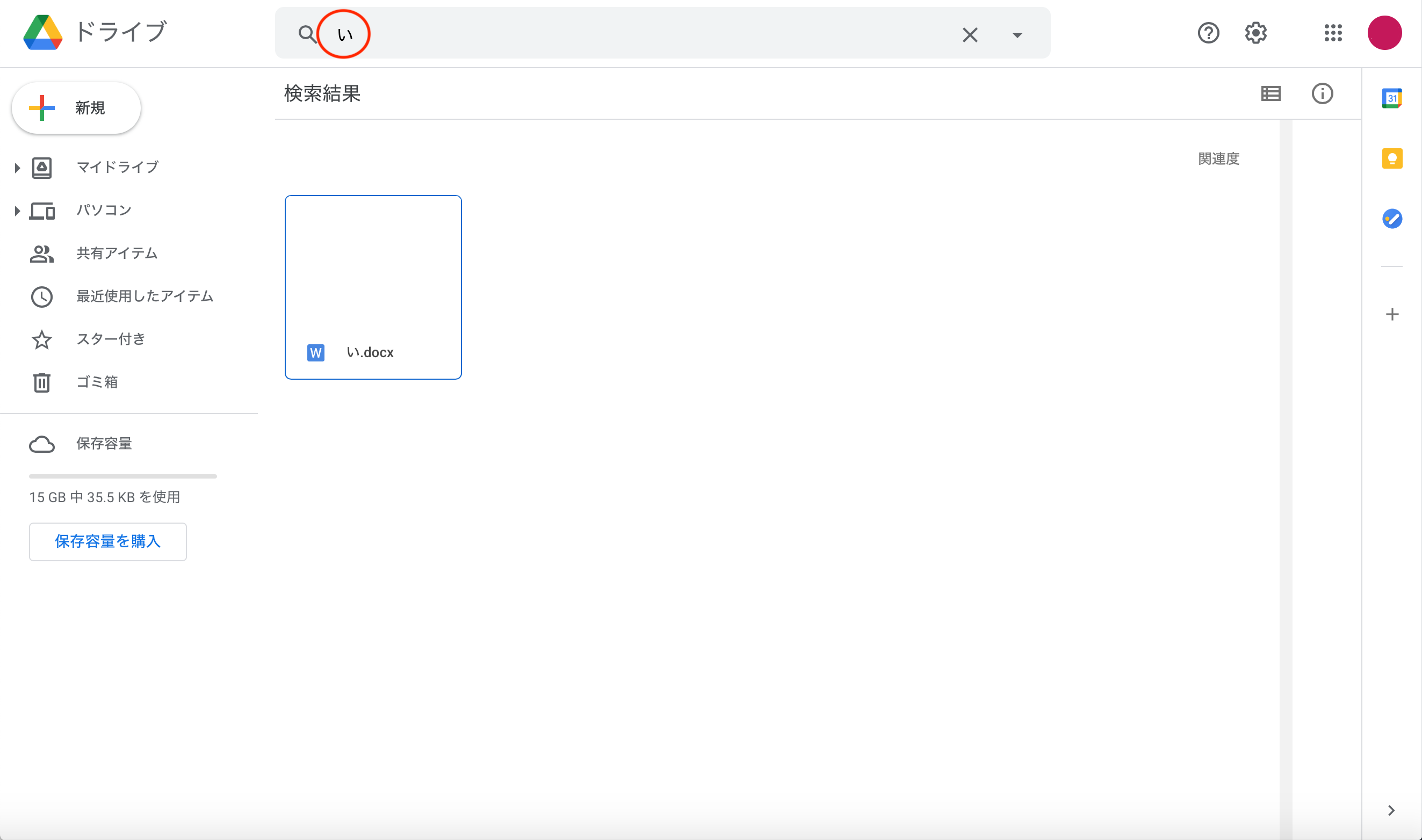Open Google Calendar side panel icon

point(1391,98)
